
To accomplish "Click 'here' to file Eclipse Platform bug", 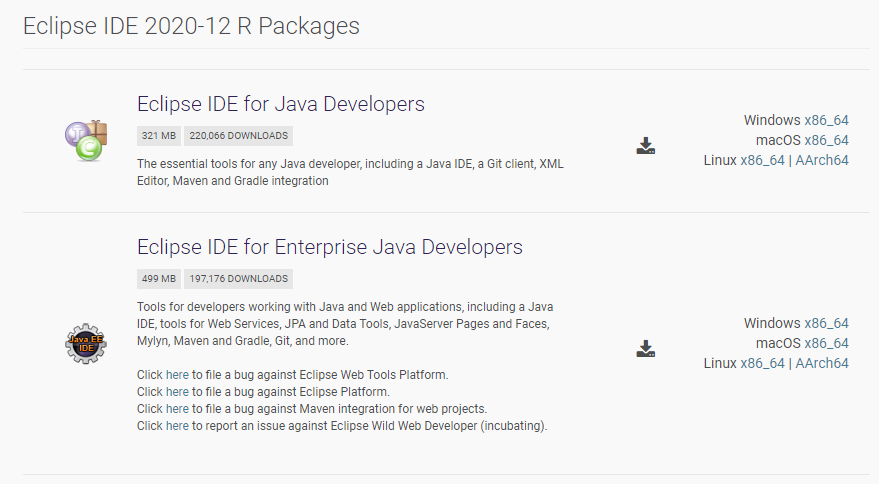I will click(177, 391).
